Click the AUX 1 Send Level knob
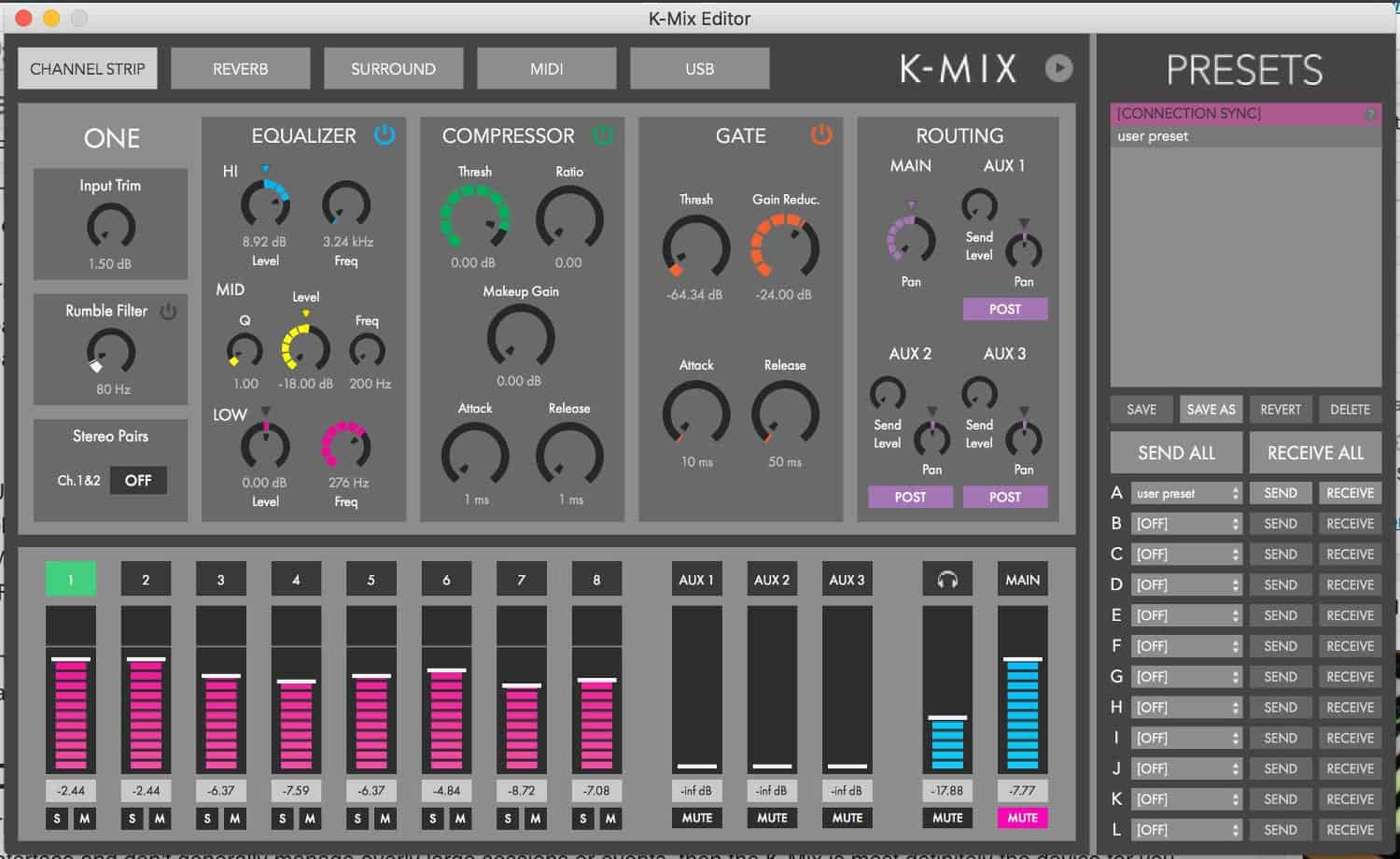 pos(979,205)
